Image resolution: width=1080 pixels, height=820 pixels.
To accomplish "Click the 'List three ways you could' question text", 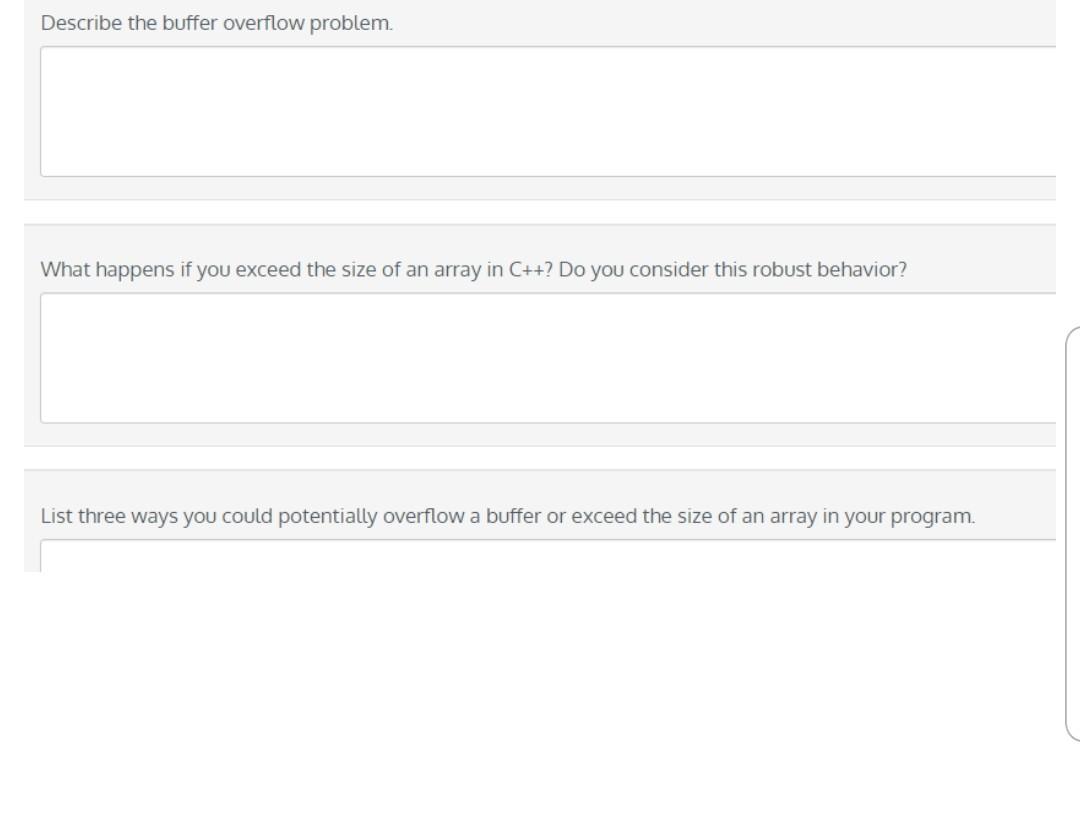I will (x=508, y=516).
